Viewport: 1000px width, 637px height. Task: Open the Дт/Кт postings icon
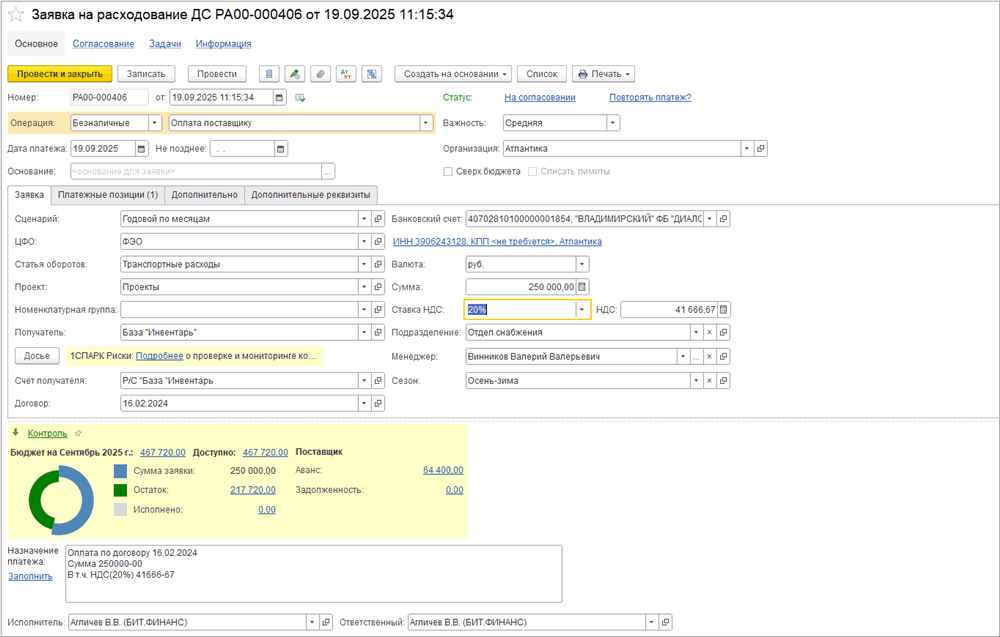point(346,74)
